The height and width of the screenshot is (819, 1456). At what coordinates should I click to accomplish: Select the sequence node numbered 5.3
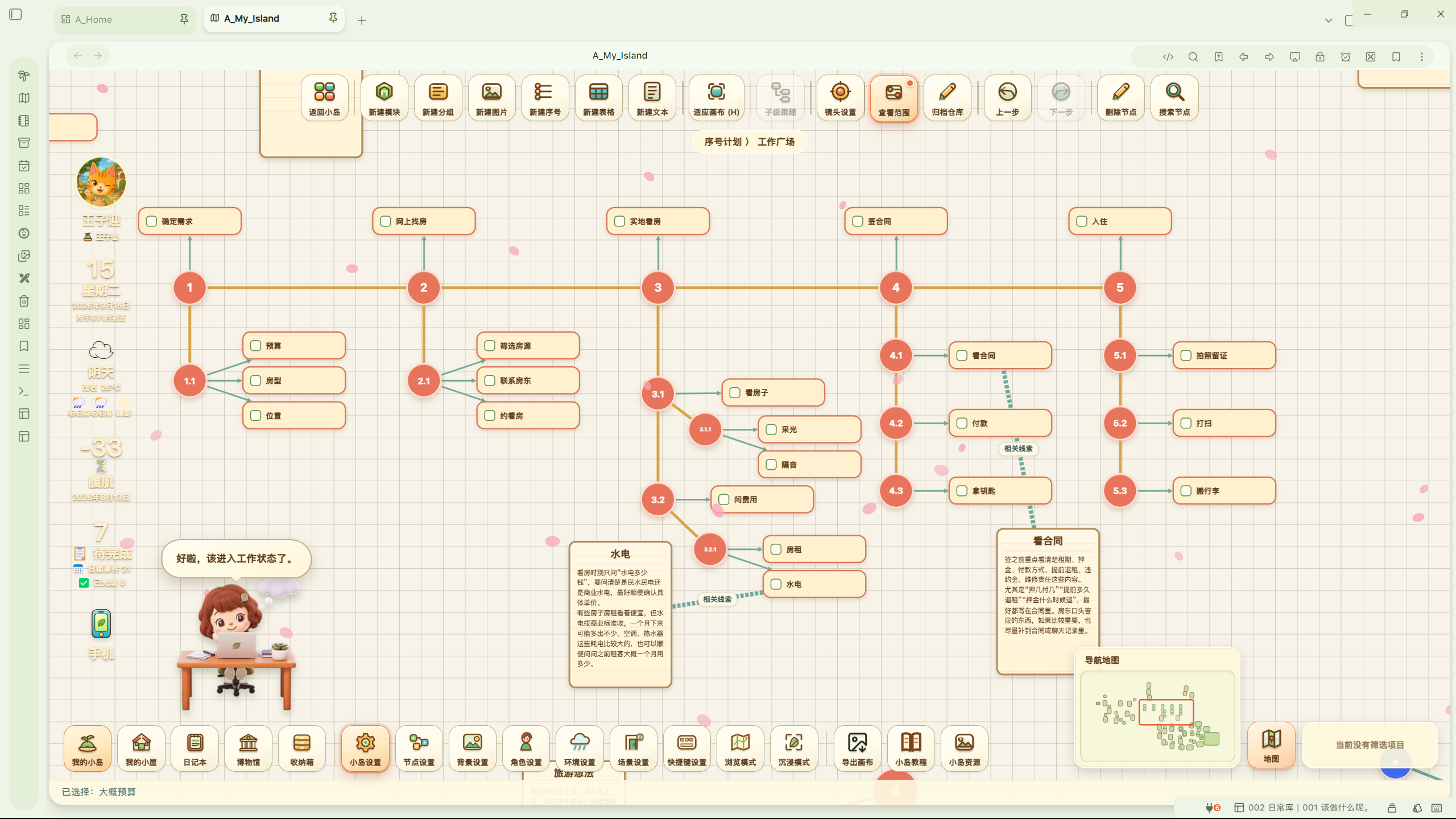[1120, 491]
